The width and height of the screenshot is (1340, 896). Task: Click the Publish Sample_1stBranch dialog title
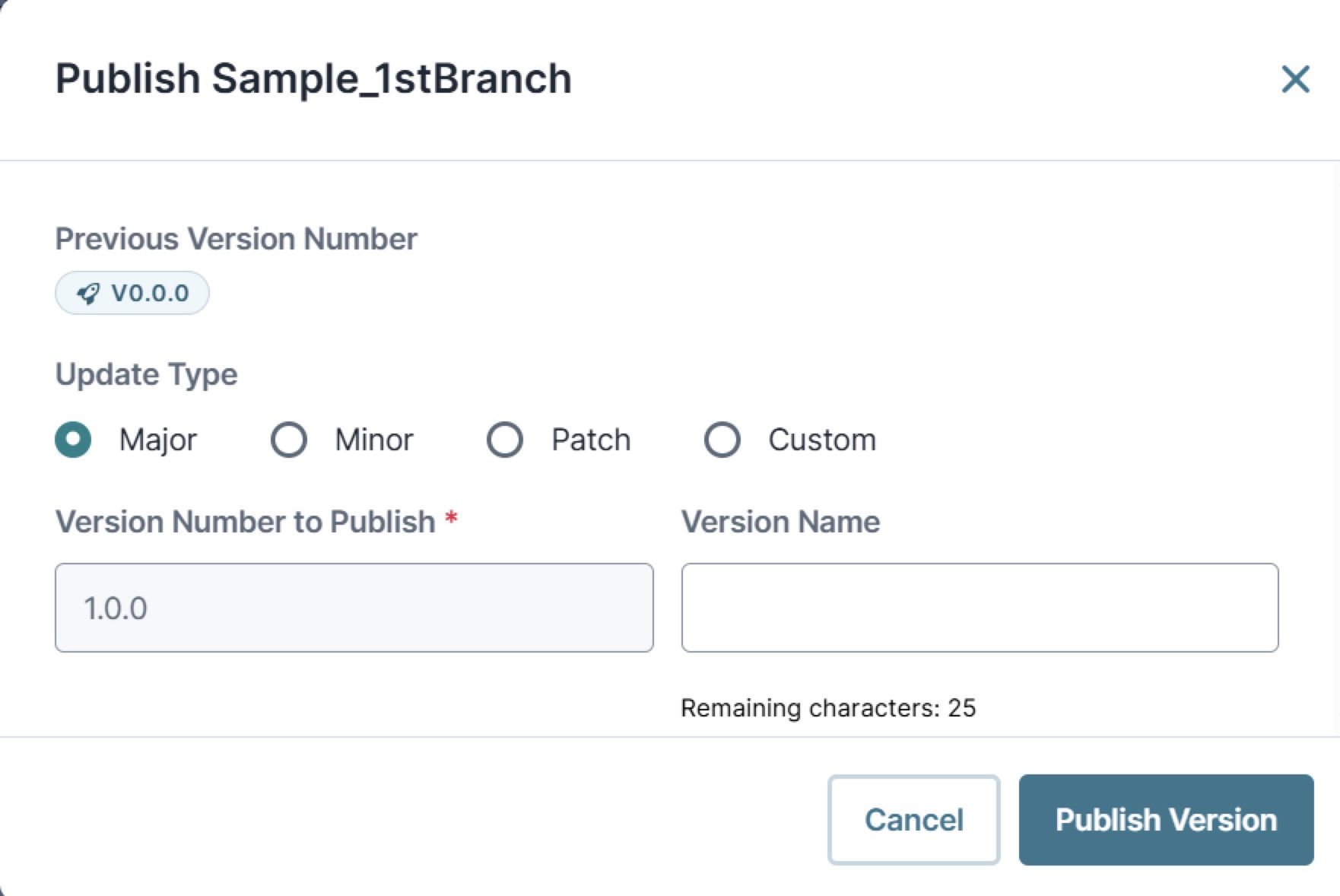pyautogui.click(x=313, y=78)
